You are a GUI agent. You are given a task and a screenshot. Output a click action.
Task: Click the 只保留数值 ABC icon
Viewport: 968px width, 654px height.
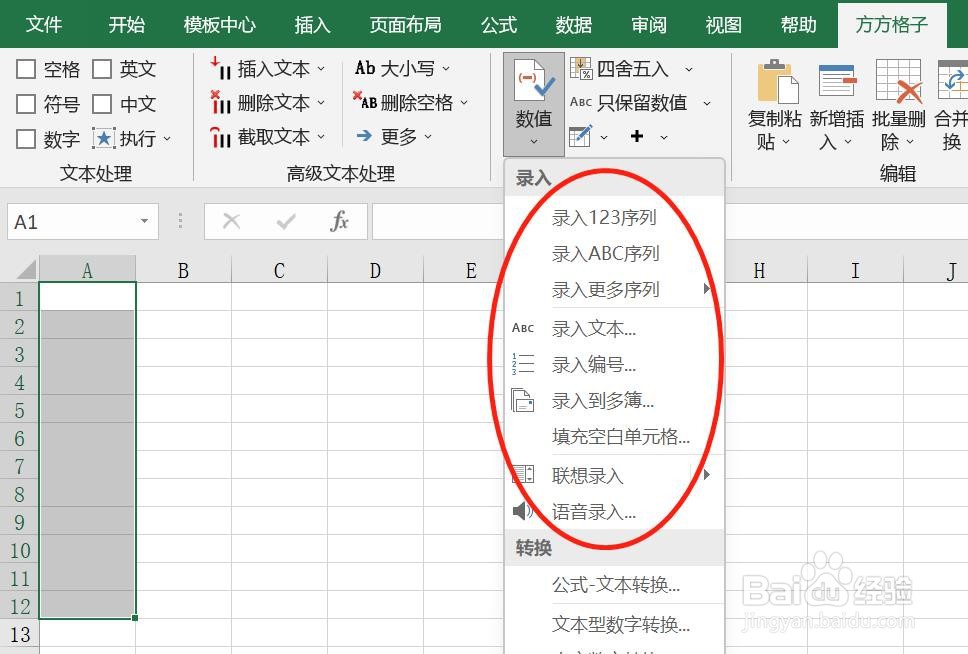(x=581, y=102)
